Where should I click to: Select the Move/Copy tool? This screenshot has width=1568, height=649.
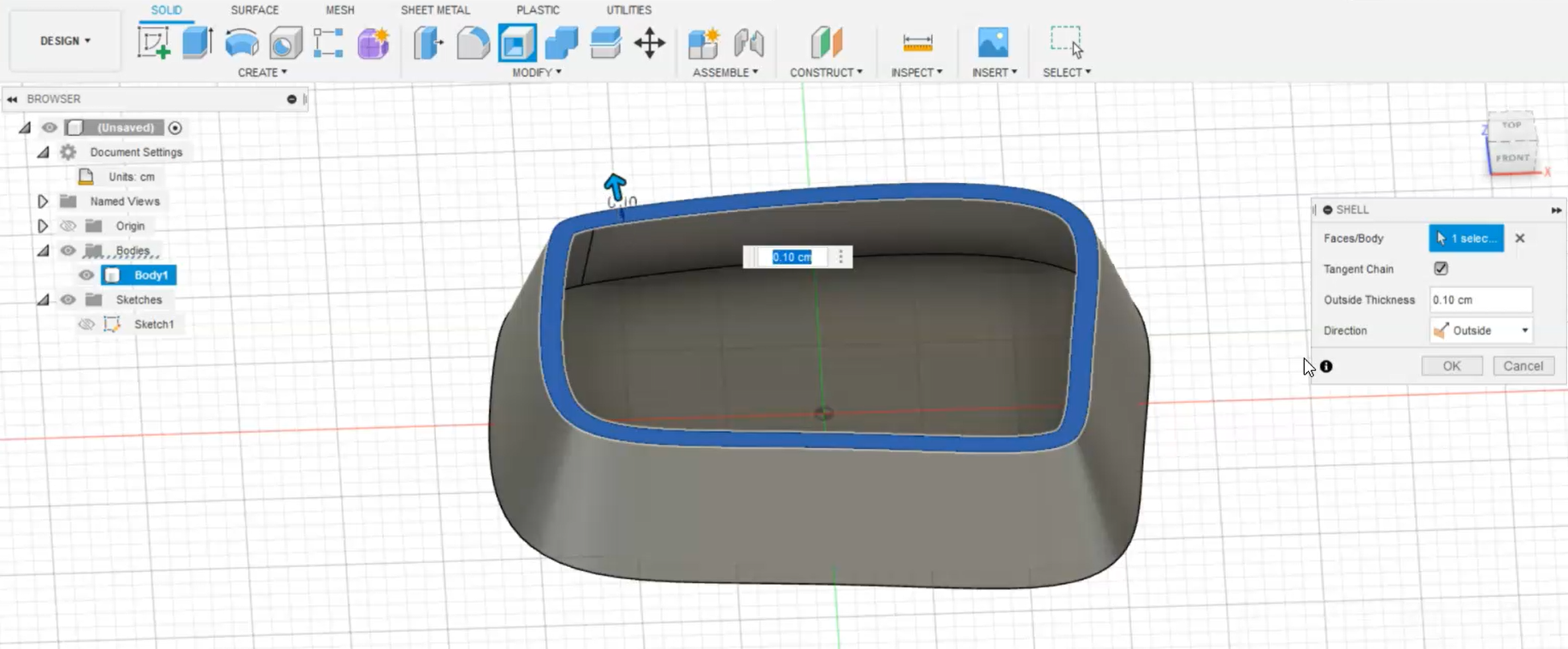(650, 43)
